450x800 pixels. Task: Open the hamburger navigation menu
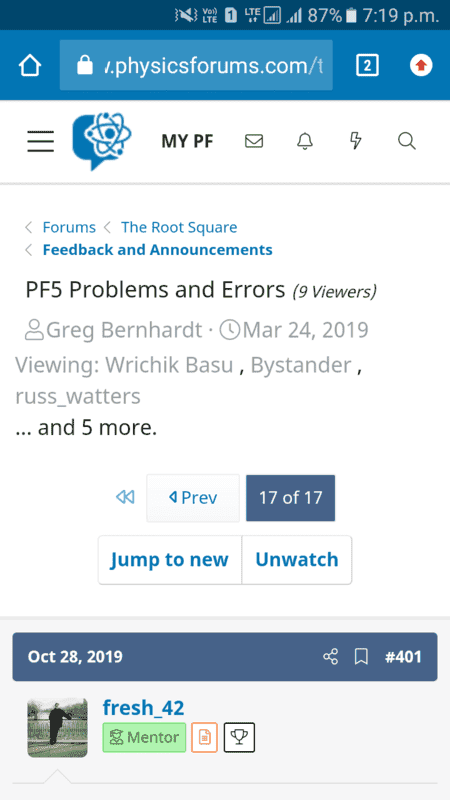click(x=40, y=141)
